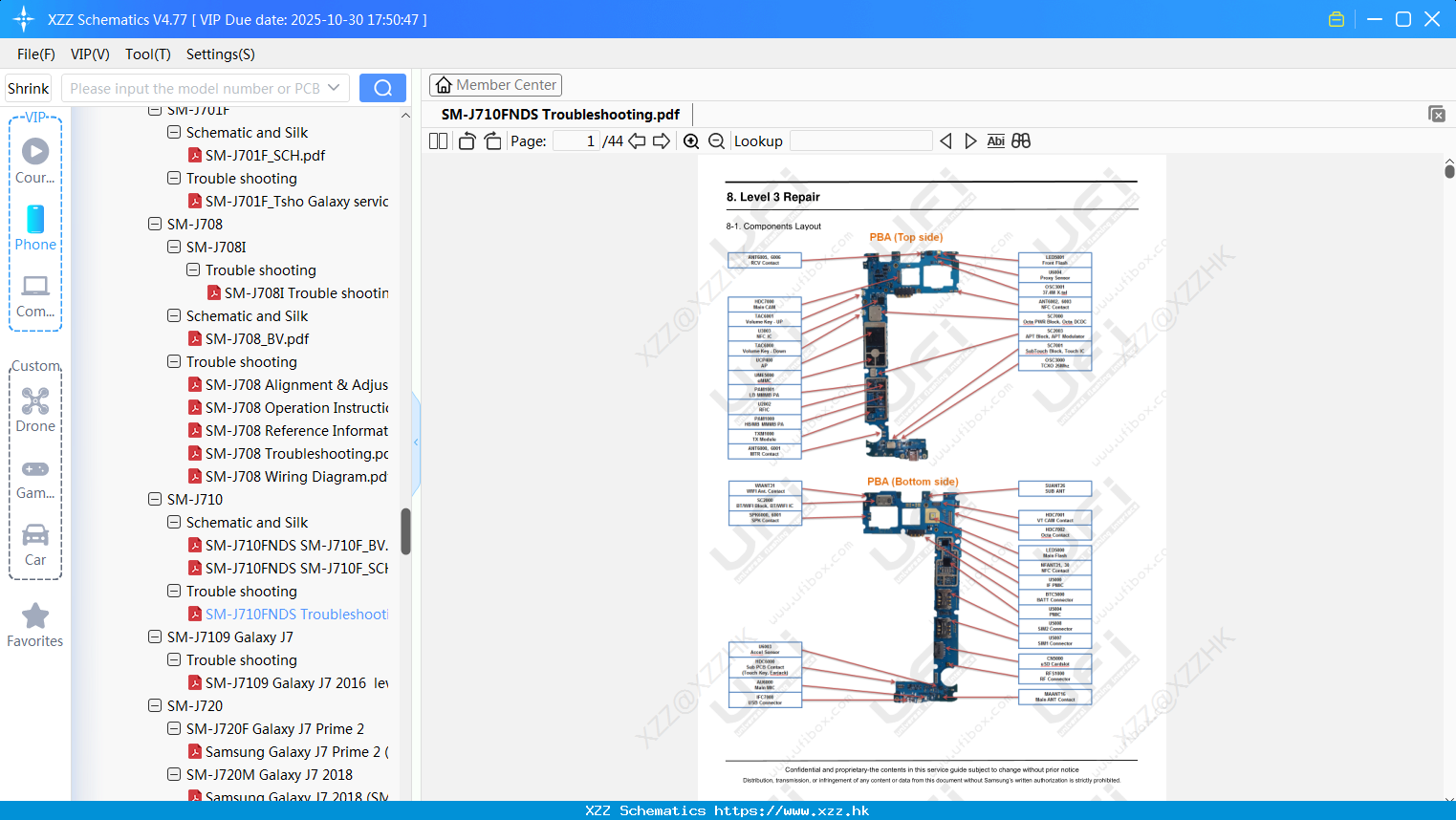This screenshot has width=1456, height=820.
Task: Click the XZZ Schematics logo icon
Action: [x=23, y=19]
